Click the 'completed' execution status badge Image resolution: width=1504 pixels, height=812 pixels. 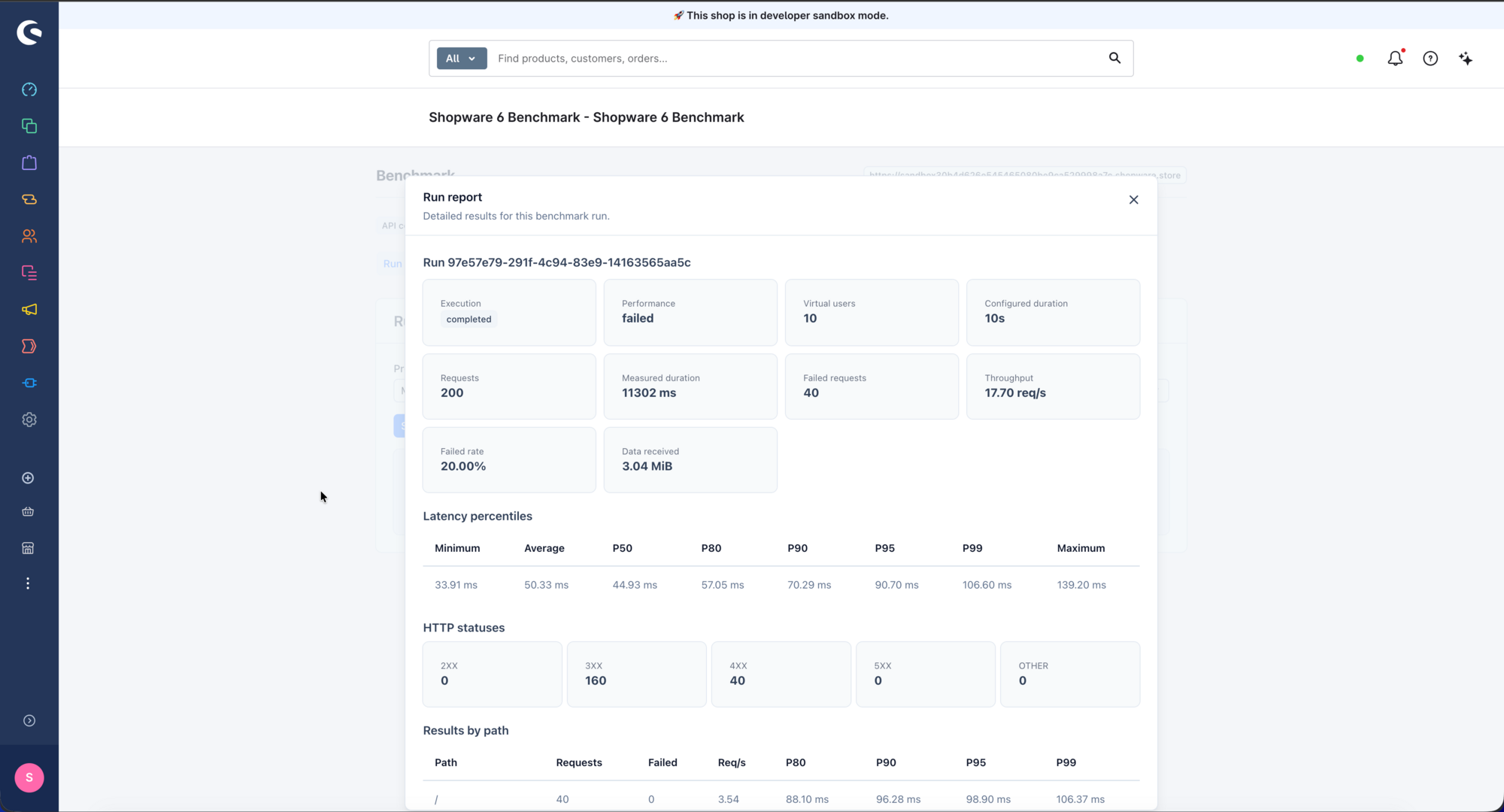coord(468,320)
